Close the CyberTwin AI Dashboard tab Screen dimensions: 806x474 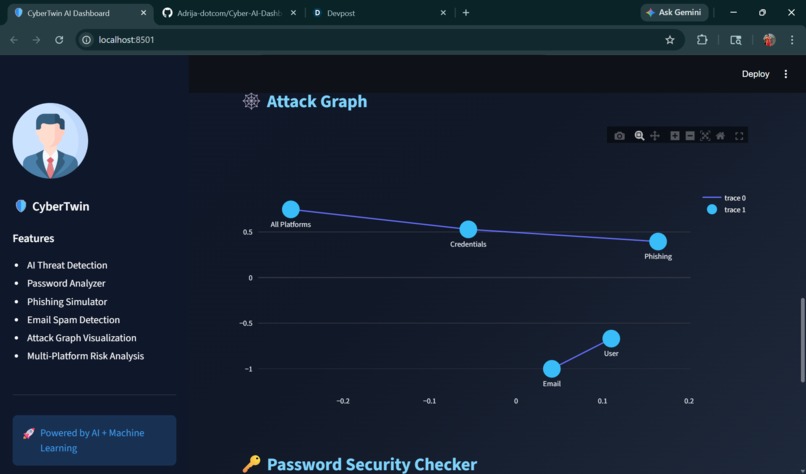143,13
